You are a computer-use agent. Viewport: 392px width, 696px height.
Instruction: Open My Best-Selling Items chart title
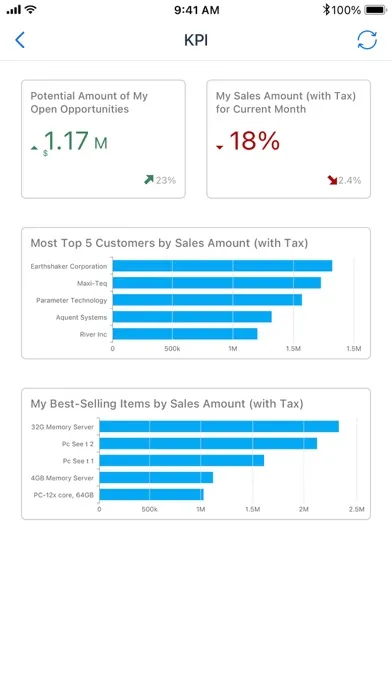[x=167, y=404]
